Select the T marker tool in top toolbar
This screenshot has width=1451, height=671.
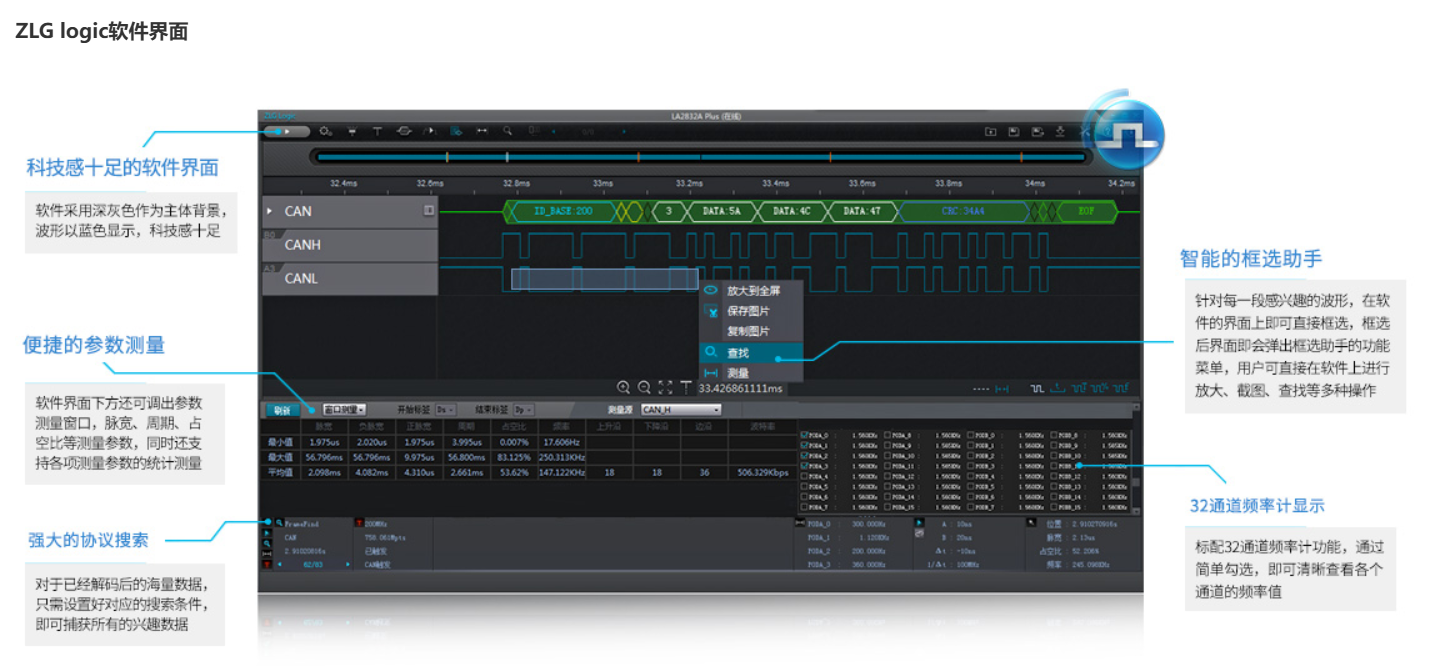[x=377, y=131]
